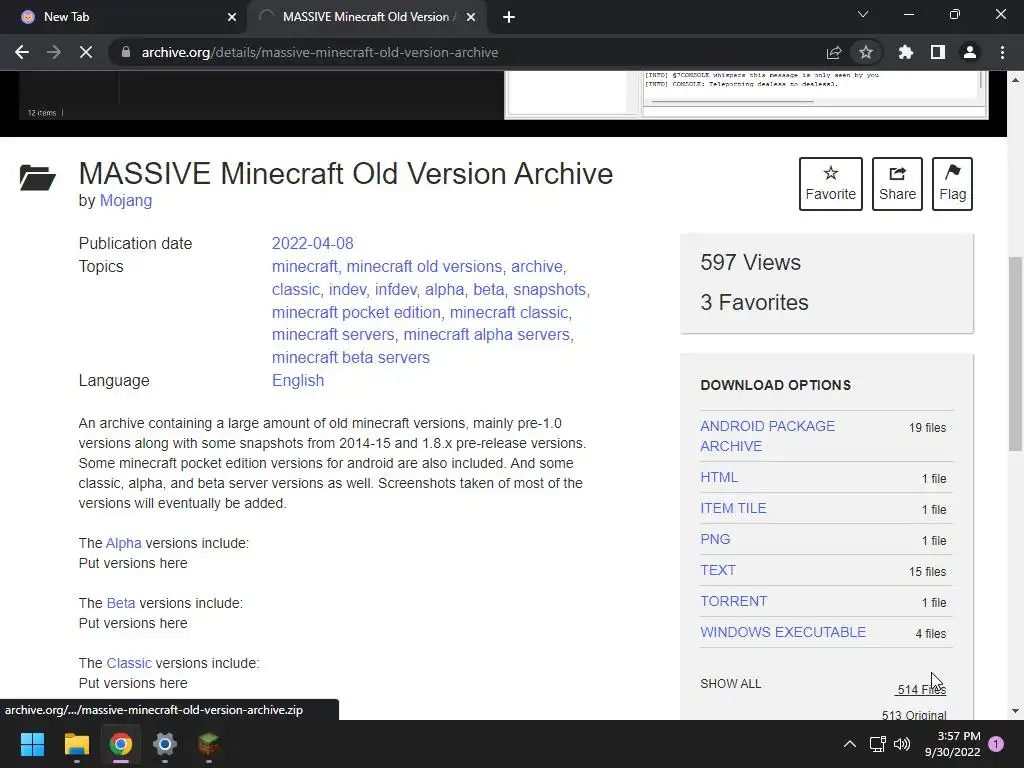Viewport: 1024px width, 768px height.
Task: Click the browser back arrow
Action: pyautogui.click(x=22, y=52)
